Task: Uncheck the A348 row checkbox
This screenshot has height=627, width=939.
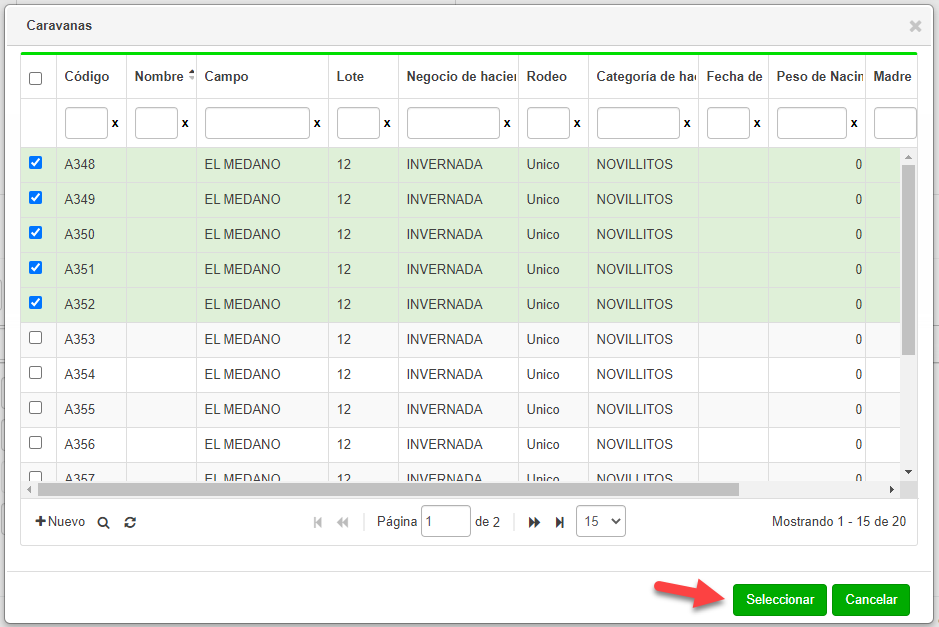Action: click(35, 163)
